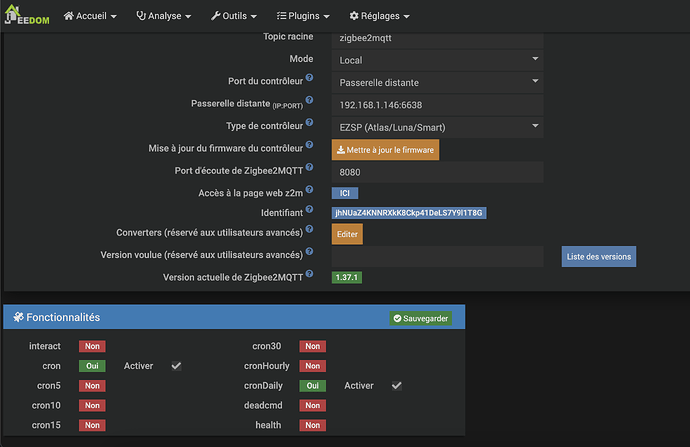Viewport: 690px width, 447px height.
Task: Toggle the Activer checkbox for cronDaily
Action: click(x=396, y=385)
